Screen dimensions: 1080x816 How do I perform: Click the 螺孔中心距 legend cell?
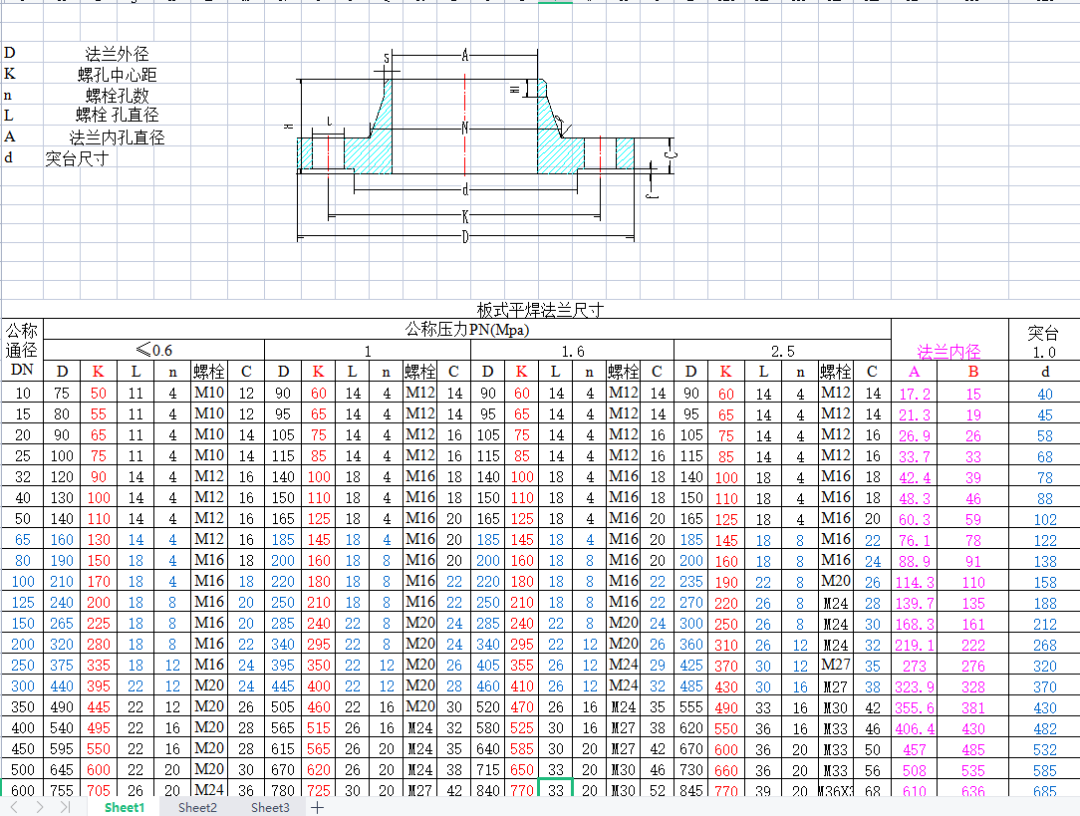coord(117,74)
